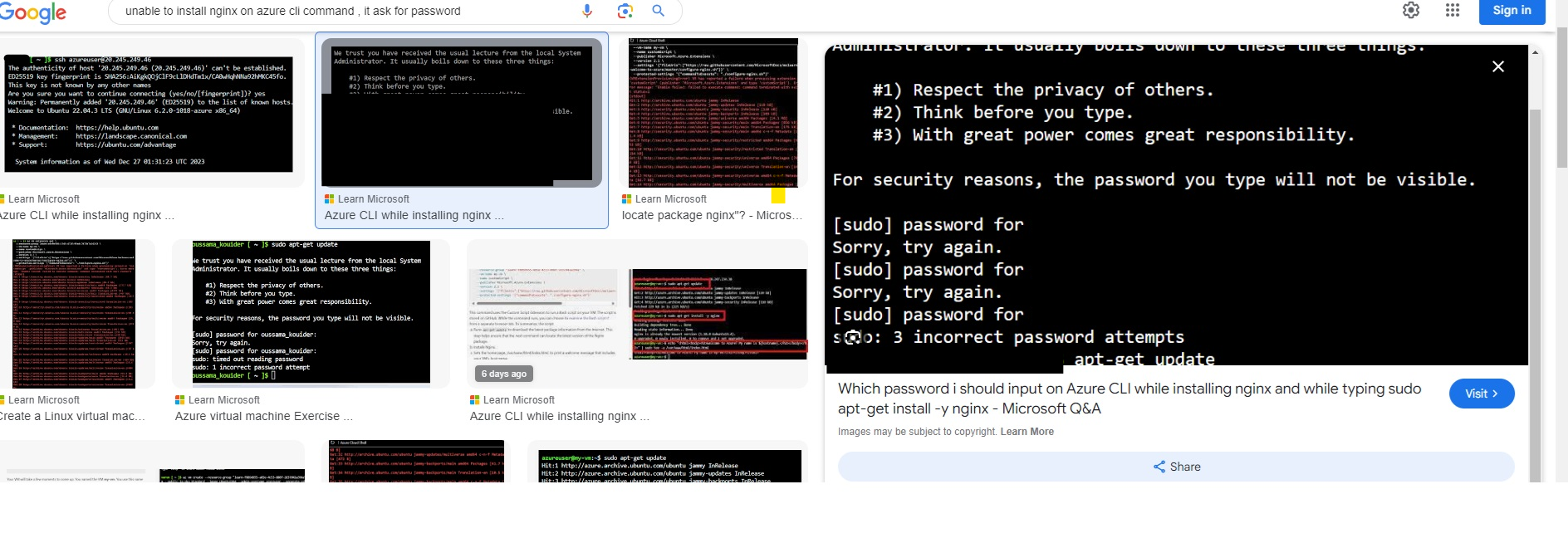Click the share icon in Share button
This screenshot has width=1568, height=538.
pos(1159,467)
